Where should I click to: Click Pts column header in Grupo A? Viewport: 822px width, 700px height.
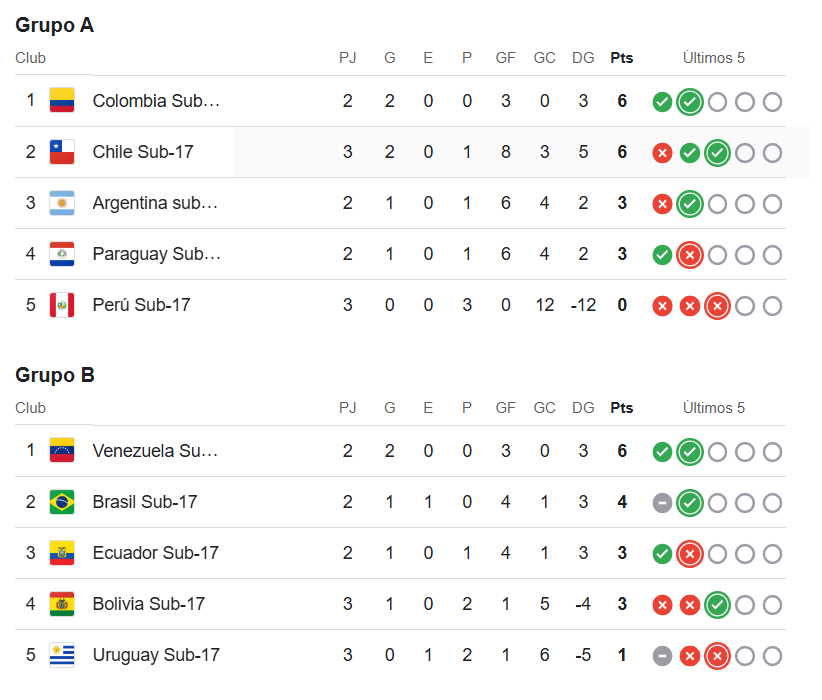click(x=622, y=58)
